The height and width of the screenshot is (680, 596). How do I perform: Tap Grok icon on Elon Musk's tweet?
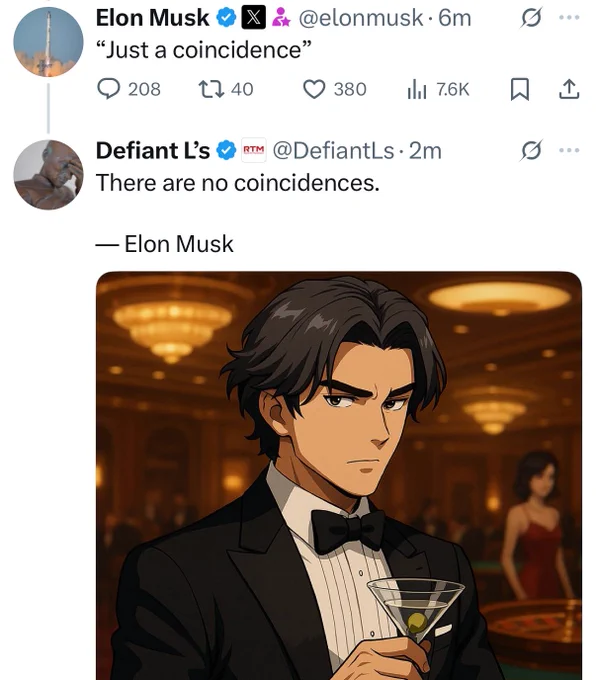point(531,18)
